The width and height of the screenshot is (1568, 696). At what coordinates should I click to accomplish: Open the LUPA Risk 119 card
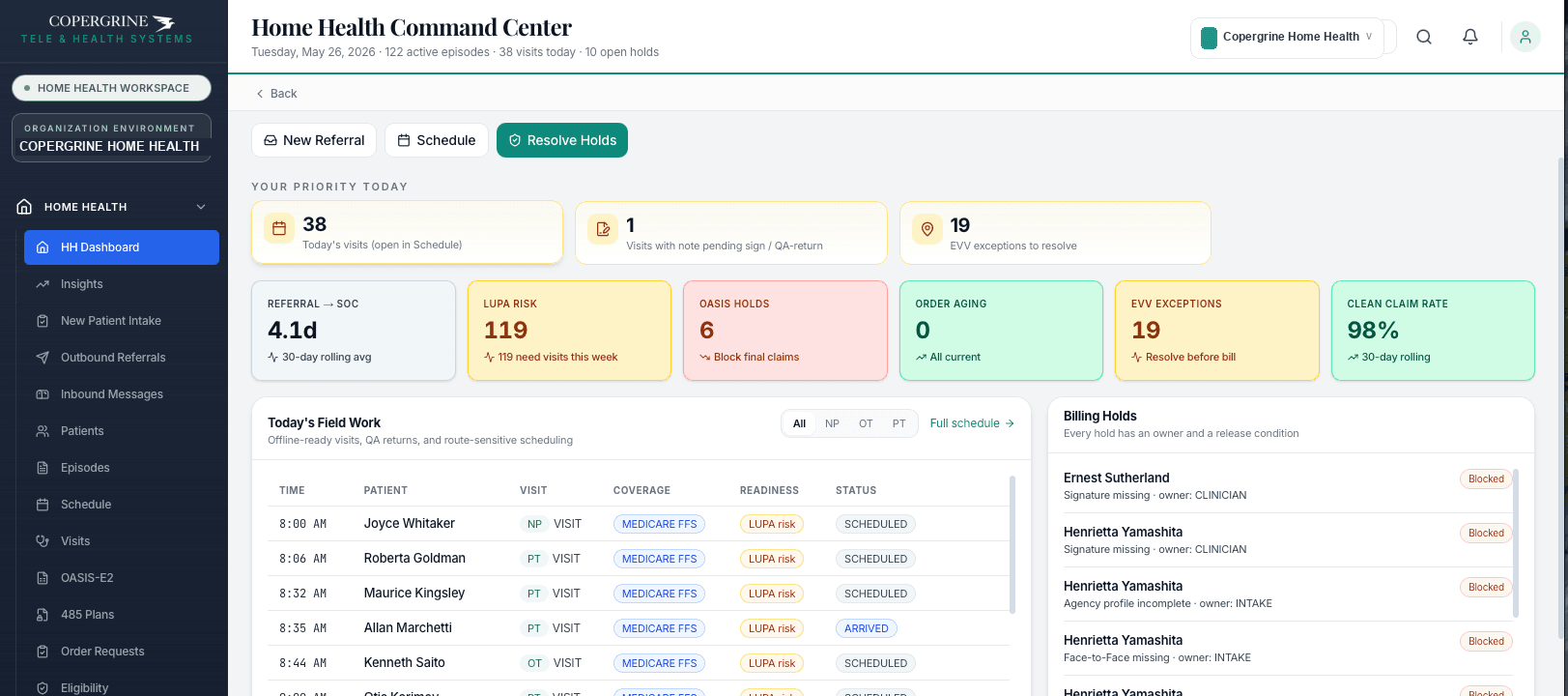tap(569, 331)
